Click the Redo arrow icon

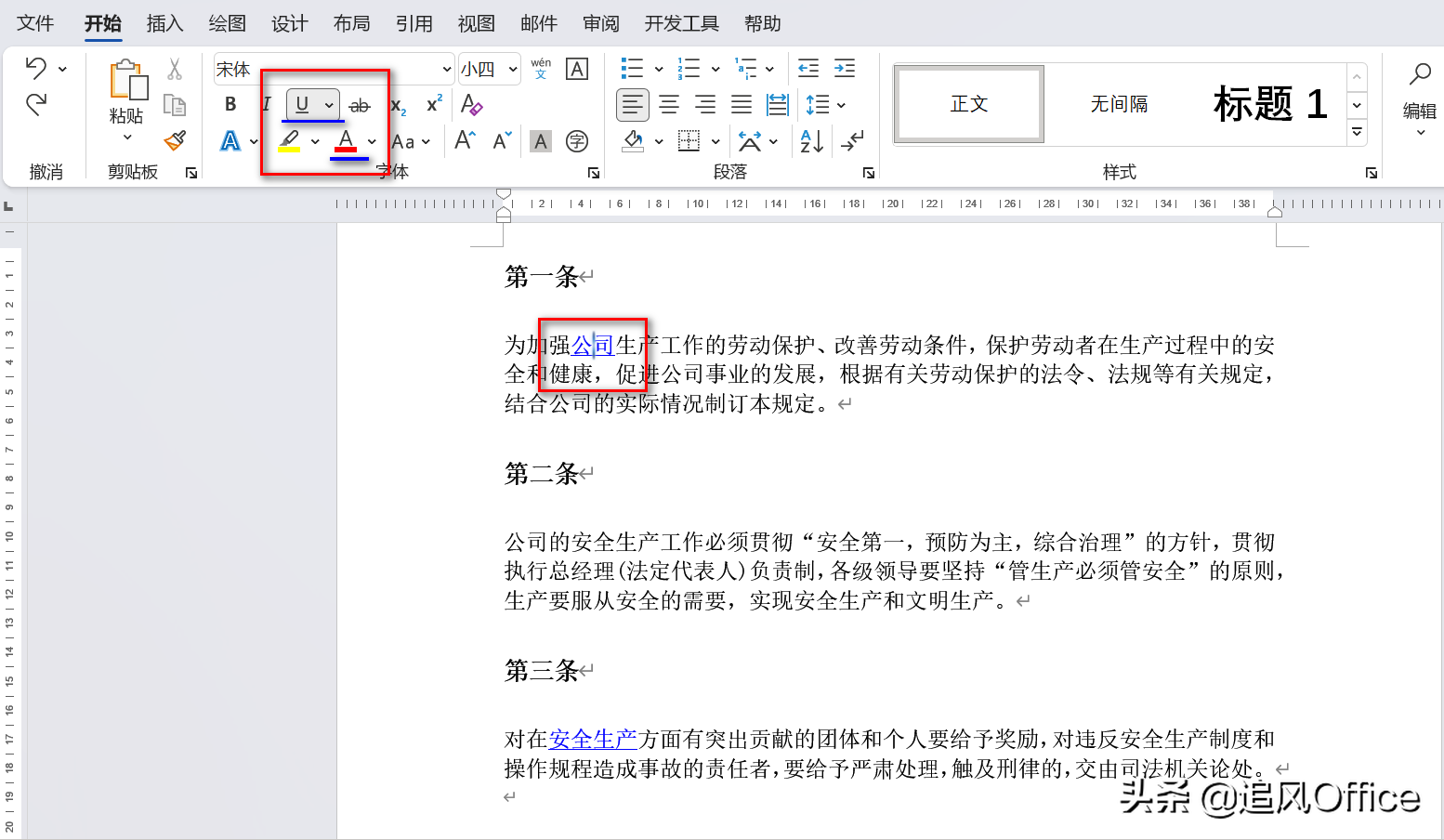click(36, 104)
